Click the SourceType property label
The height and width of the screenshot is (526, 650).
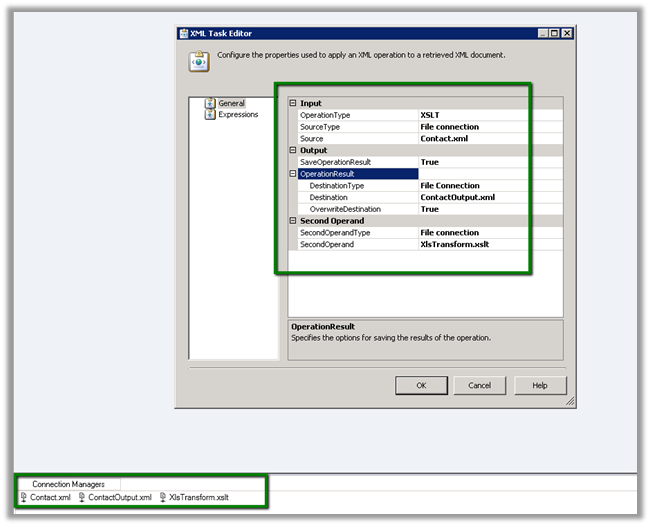tap(320, 127)
